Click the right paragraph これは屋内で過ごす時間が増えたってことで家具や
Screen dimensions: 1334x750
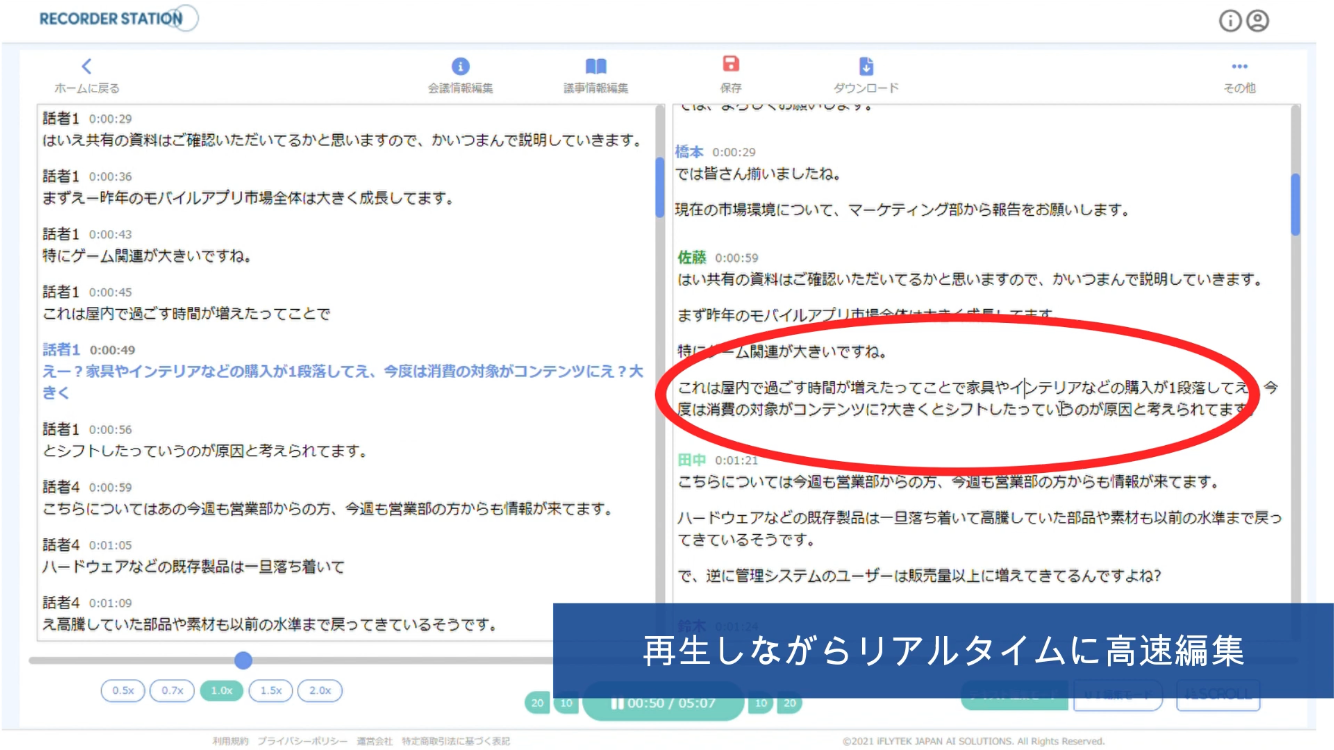(977, 398)
